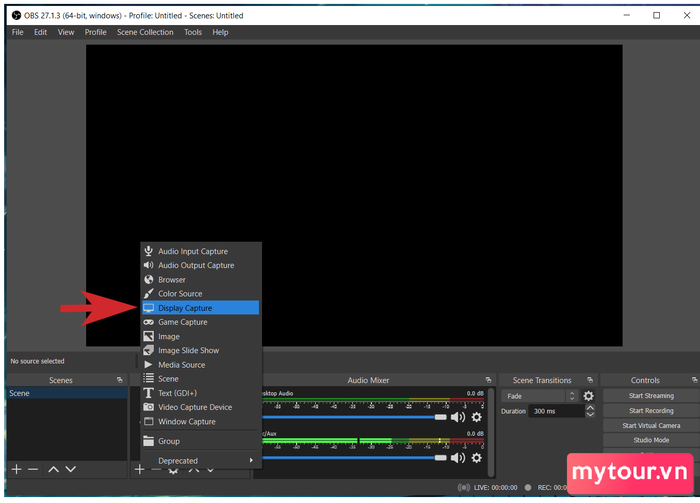Add a Text (GDI+) source
This screenshot has width=700, height=503.
point(200,393)
